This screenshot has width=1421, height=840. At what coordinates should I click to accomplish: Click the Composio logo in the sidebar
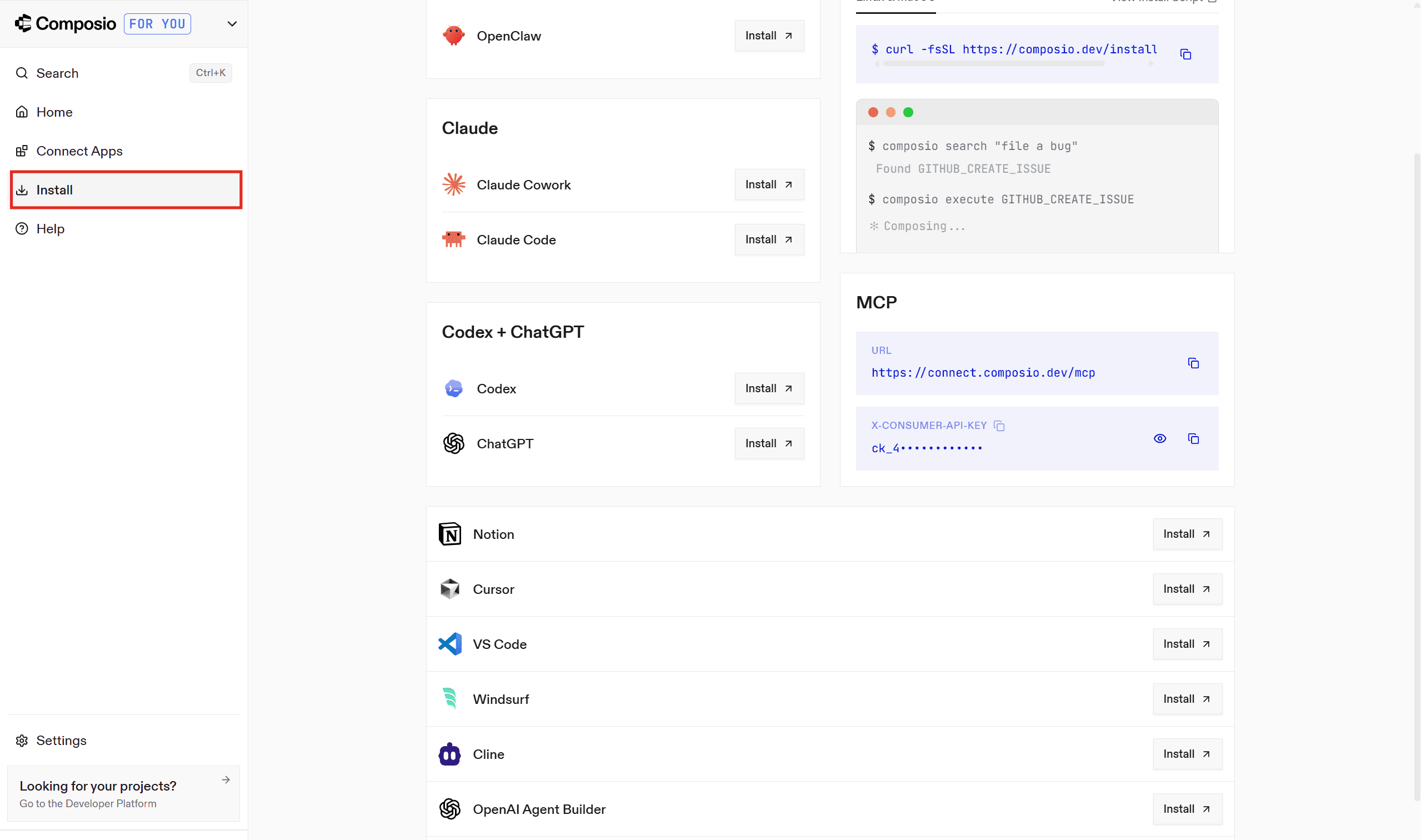point(65,24)
